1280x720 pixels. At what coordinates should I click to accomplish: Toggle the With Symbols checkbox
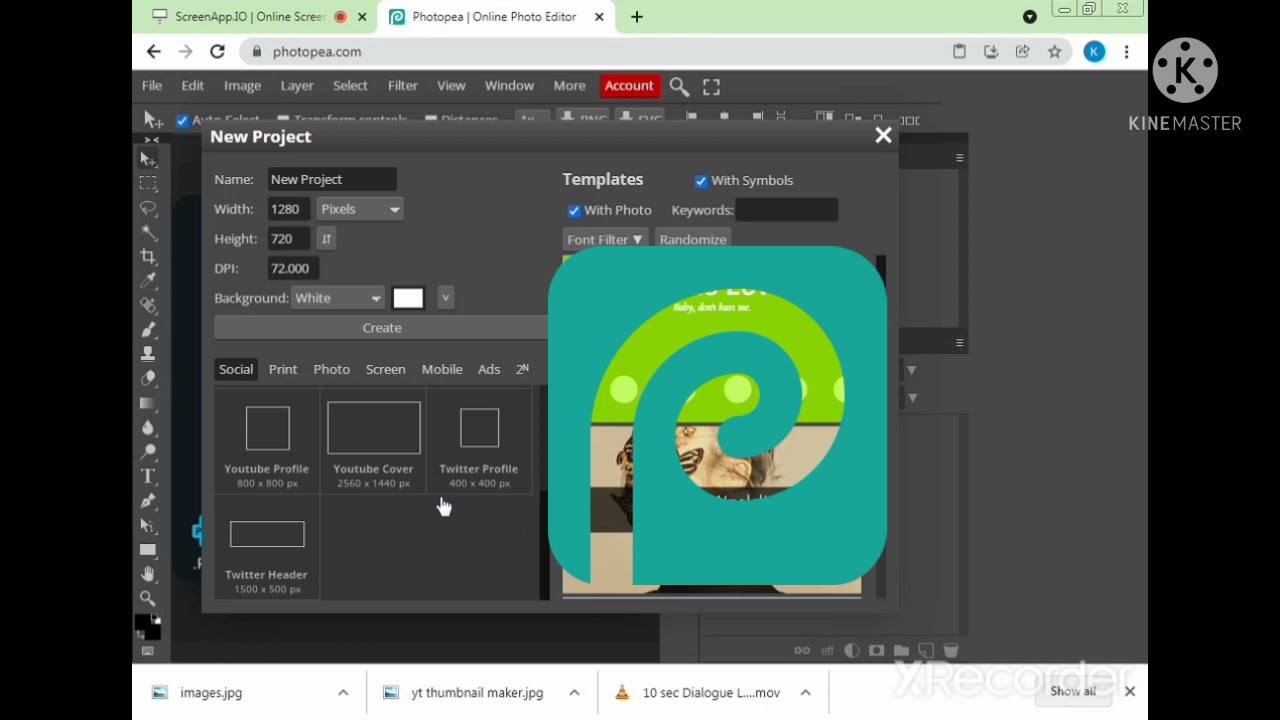pos(701,181)
